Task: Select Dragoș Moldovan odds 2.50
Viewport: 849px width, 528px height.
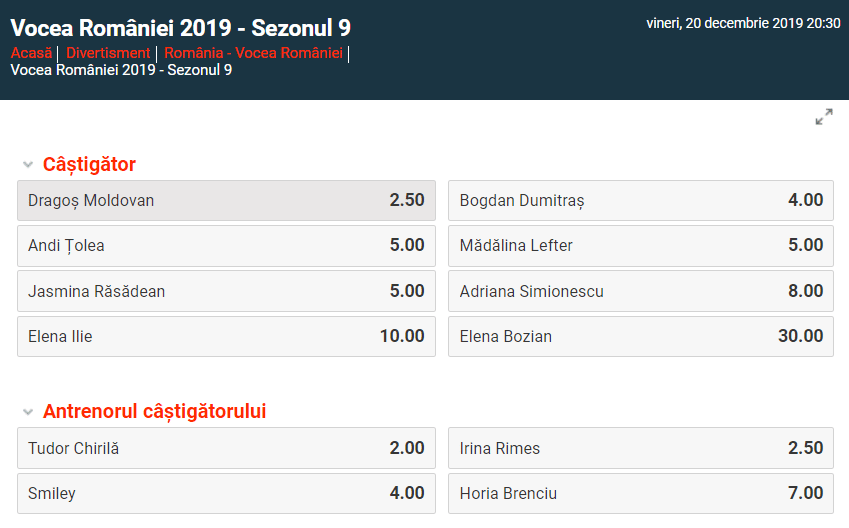Action: [x=226, y=200]
